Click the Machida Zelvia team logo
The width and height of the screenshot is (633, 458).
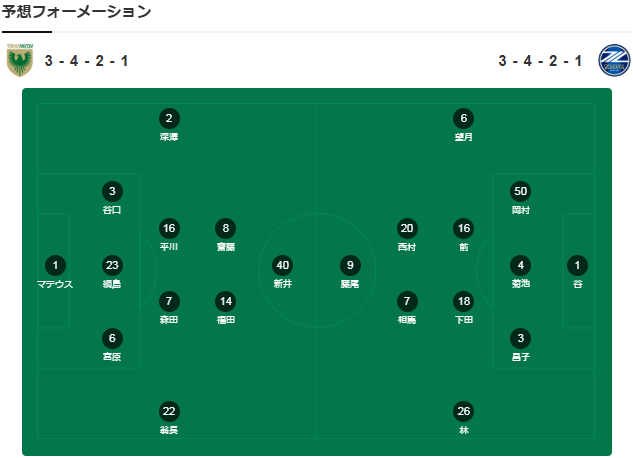pos(614,60)
